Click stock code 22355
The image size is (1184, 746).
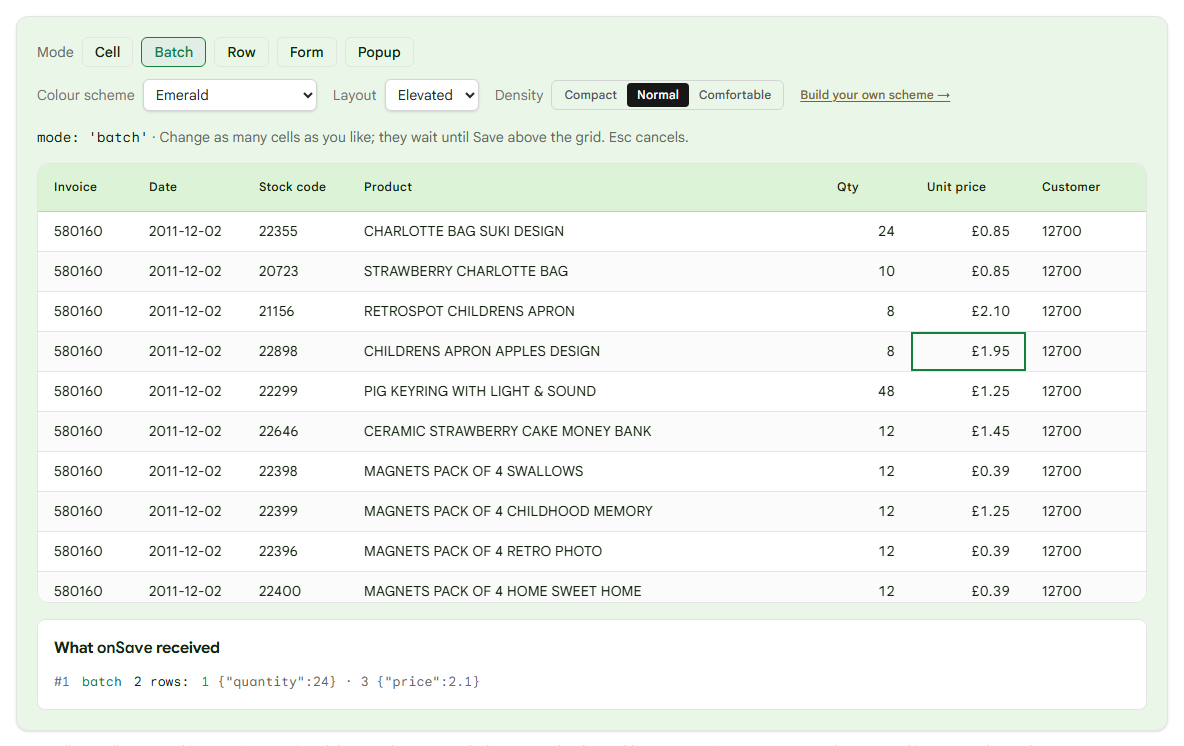point(296,231)
